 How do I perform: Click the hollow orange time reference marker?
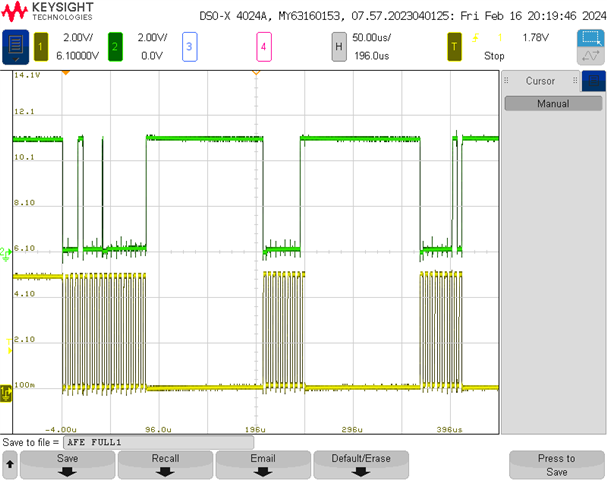pyautogui.click(x=256, y=72)
